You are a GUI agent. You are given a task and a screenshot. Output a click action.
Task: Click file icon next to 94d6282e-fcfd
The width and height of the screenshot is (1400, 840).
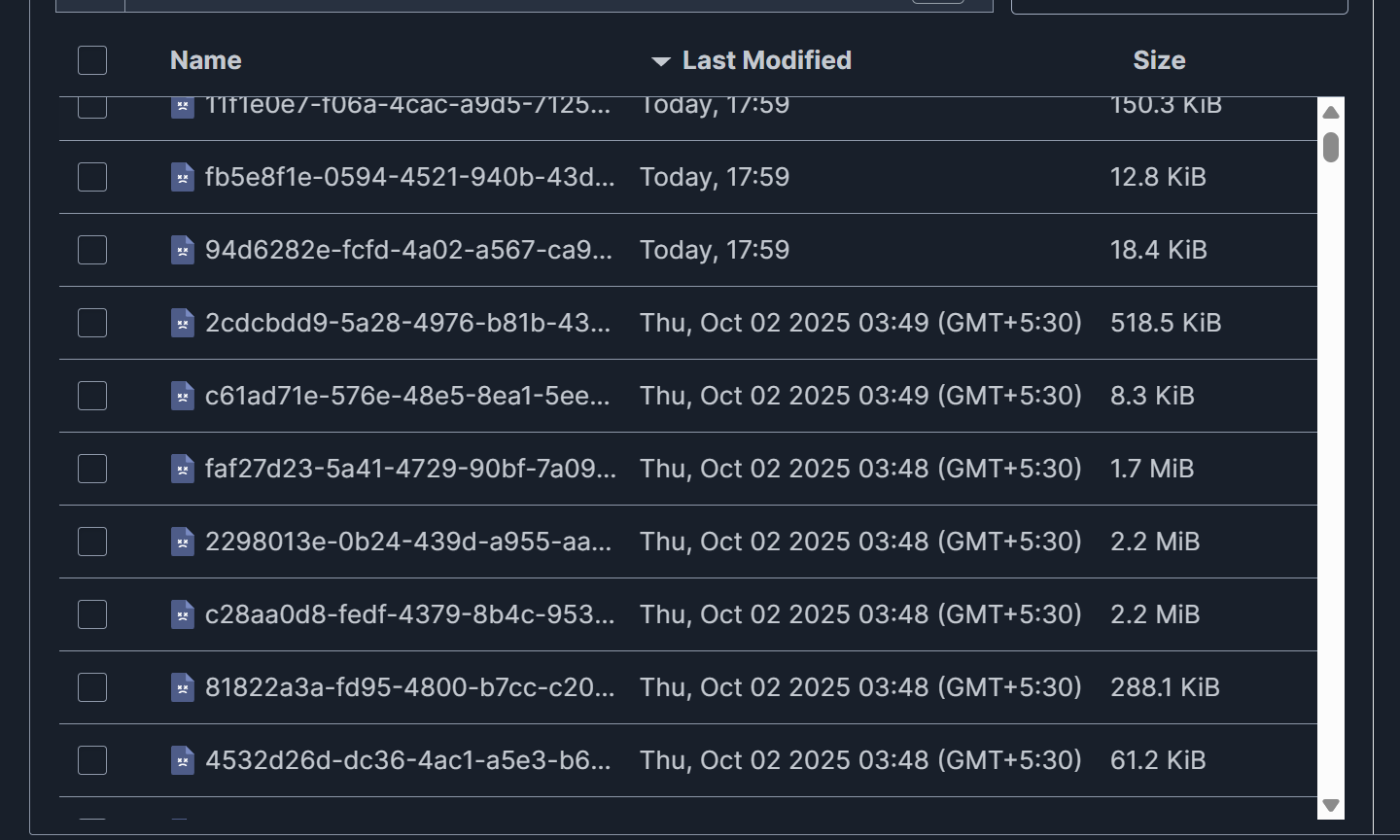pyautogui.click(x=182, y=250)
